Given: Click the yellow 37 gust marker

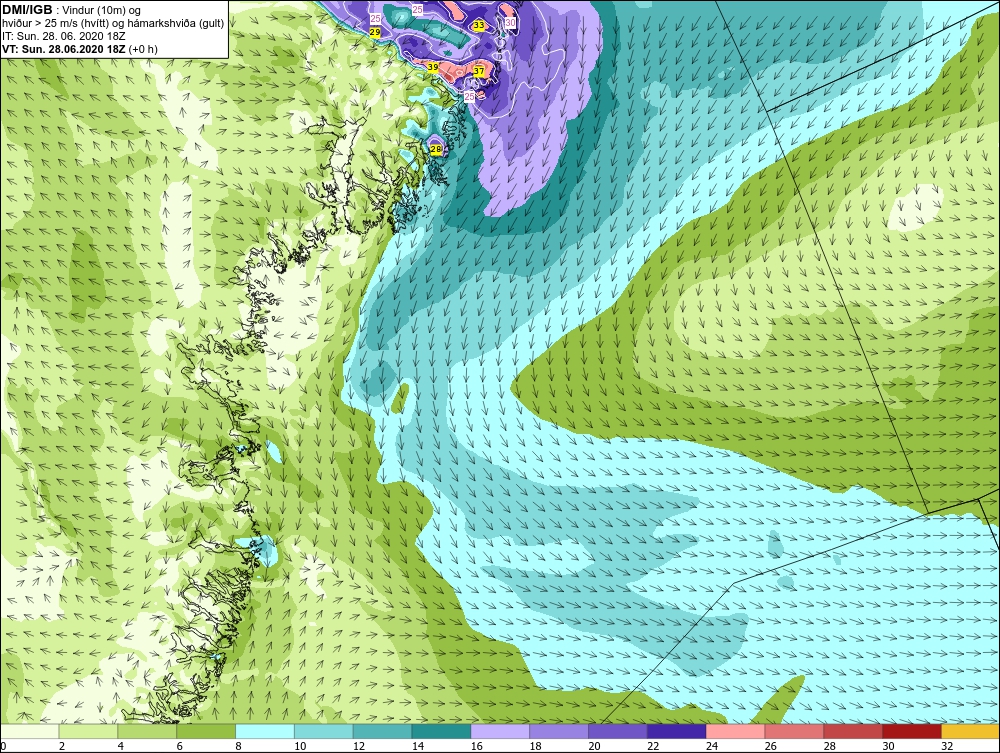Looking at the screenshot, I should pos(478,71).
